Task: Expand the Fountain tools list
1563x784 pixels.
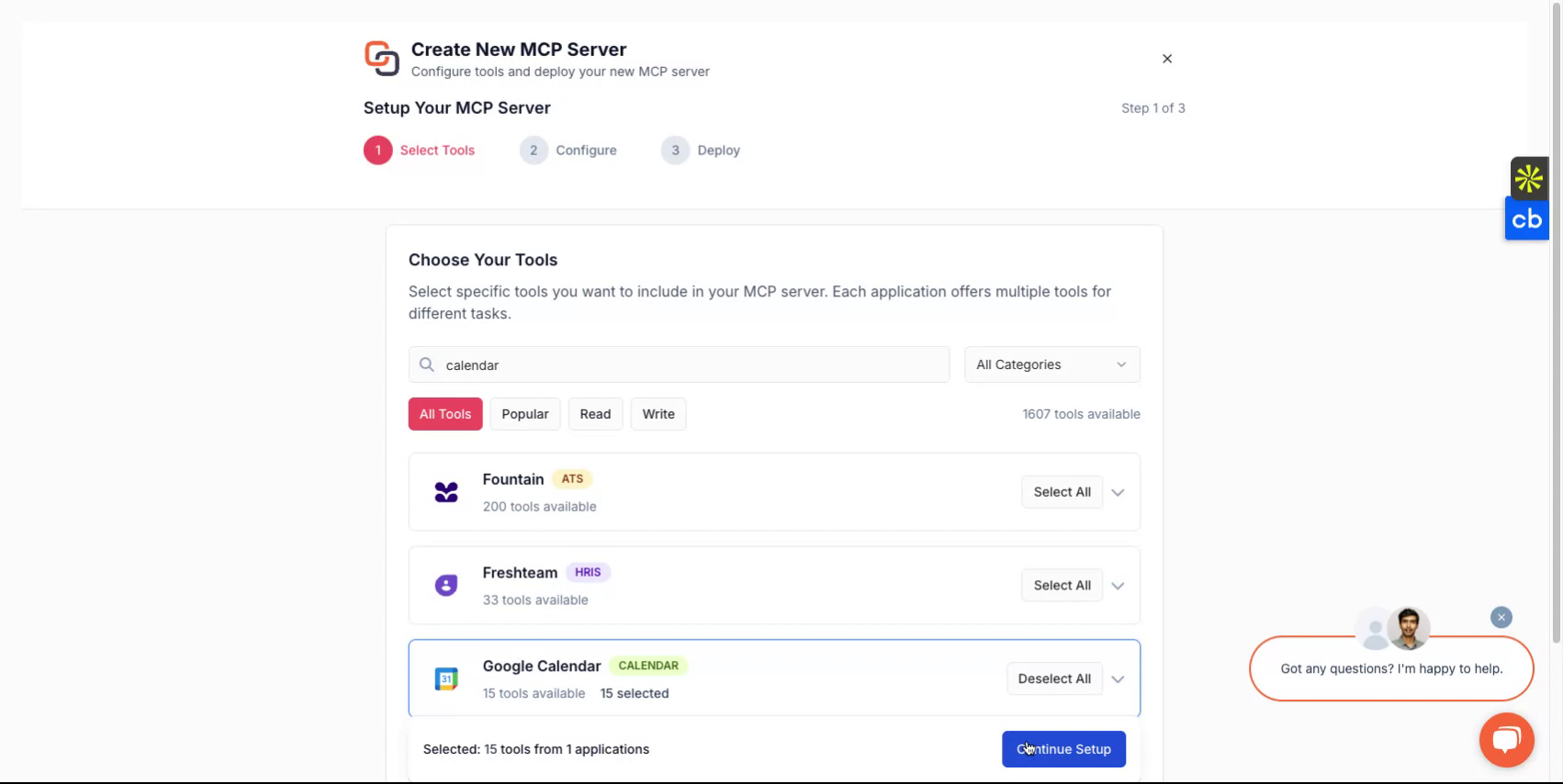Action: click(x=1118, y=492)
